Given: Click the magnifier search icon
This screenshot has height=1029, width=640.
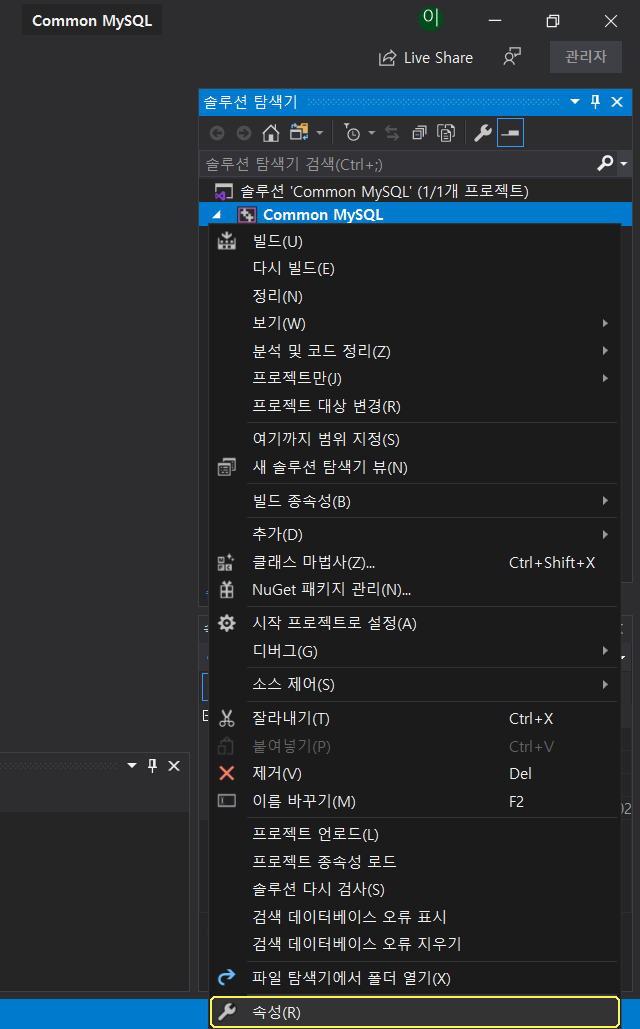Looking at the screenshot, I should (605, 163).
